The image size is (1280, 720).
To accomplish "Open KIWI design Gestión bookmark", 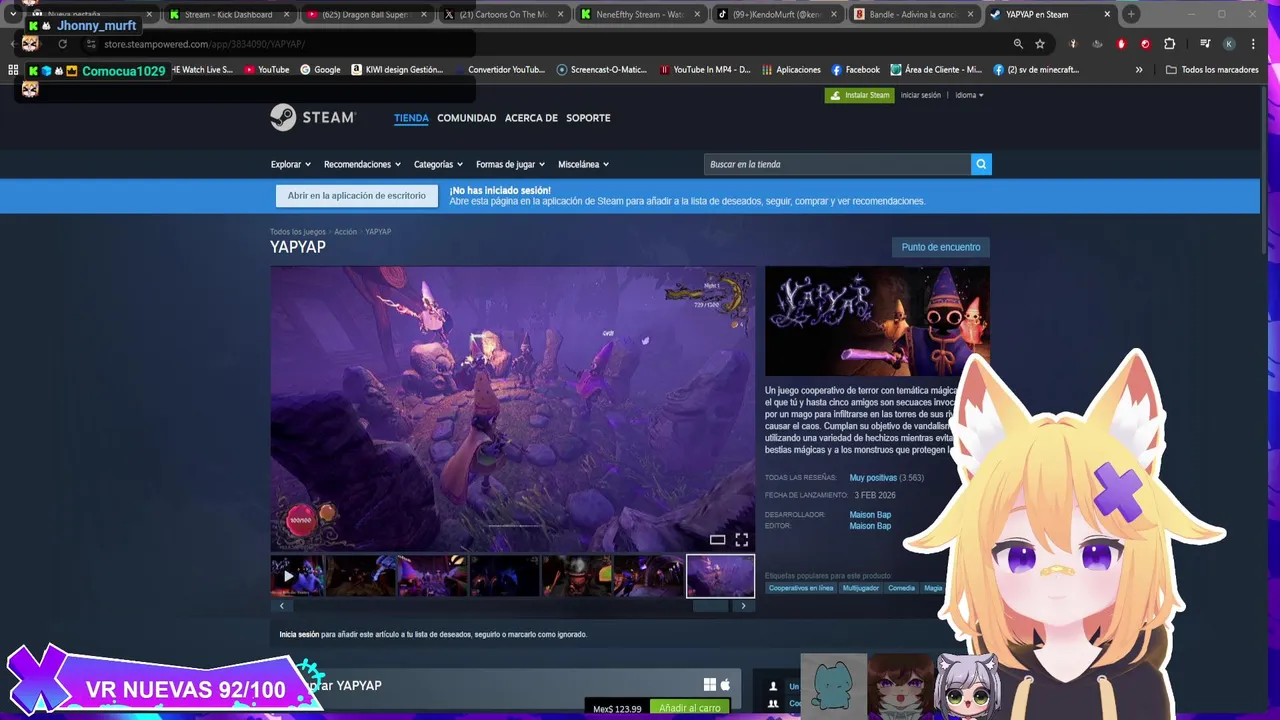I will click(397, 70).
